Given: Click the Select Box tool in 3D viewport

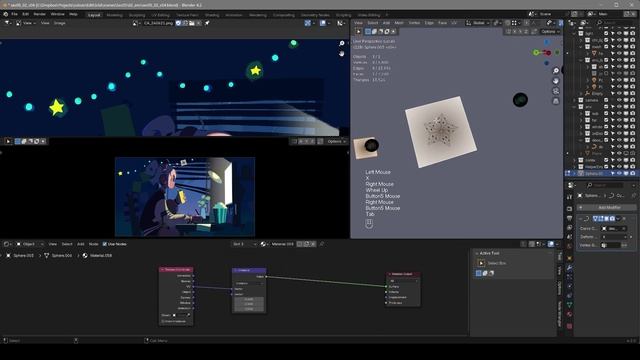Looking at the screenshot, I should coord(358,31).
